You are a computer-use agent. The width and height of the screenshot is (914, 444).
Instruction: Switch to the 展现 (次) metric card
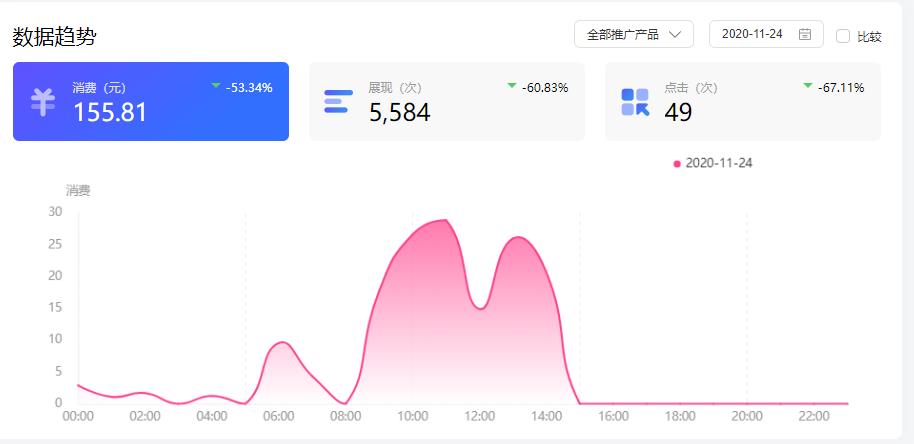click(x=446, y=101)
